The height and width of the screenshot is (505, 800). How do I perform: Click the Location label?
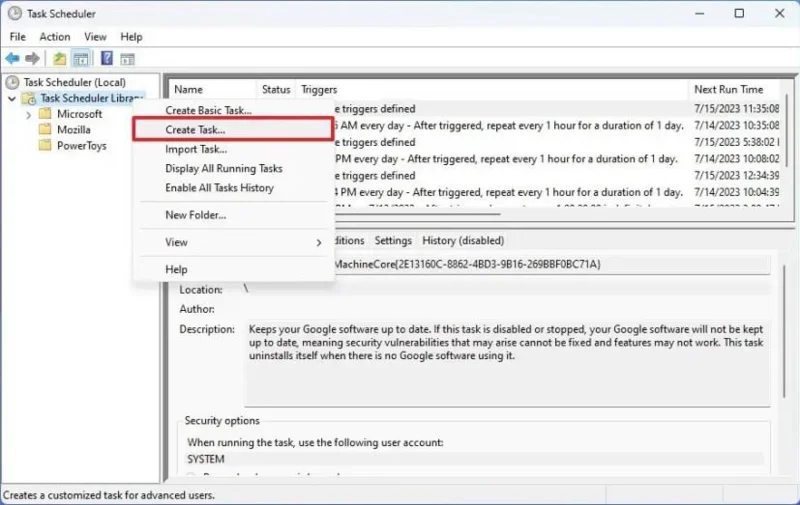(201, 290)
